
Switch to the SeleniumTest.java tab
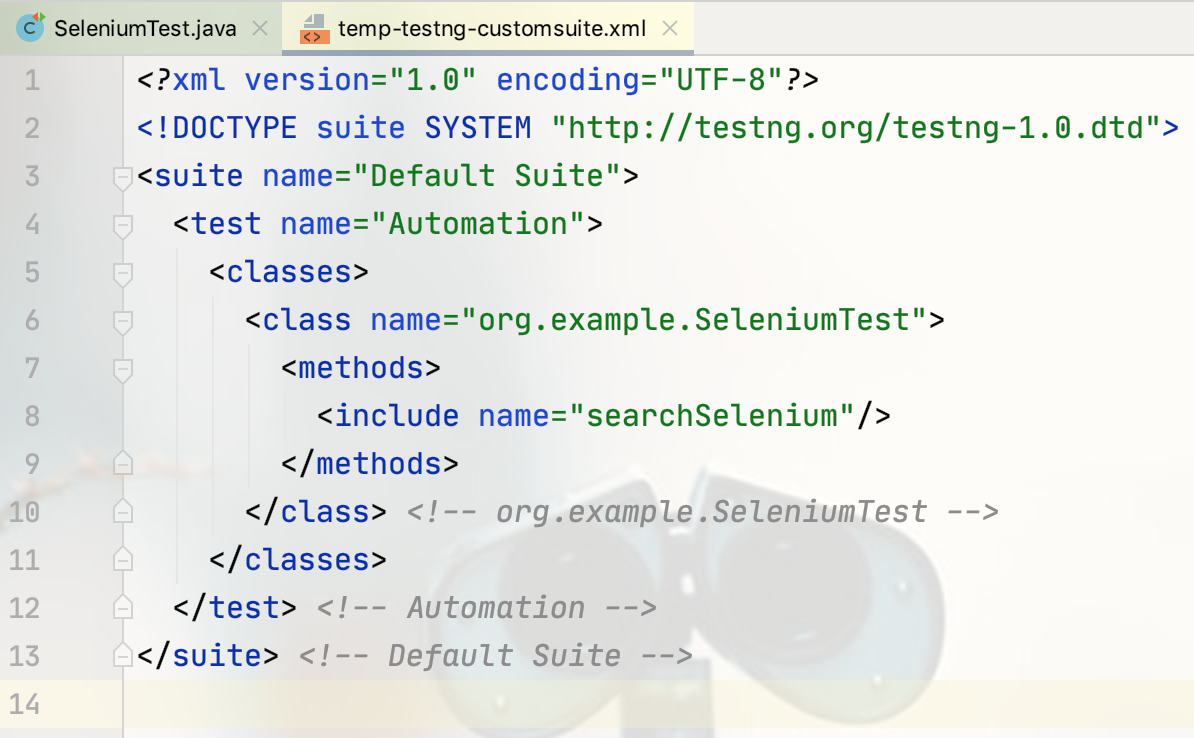[145, 28]
